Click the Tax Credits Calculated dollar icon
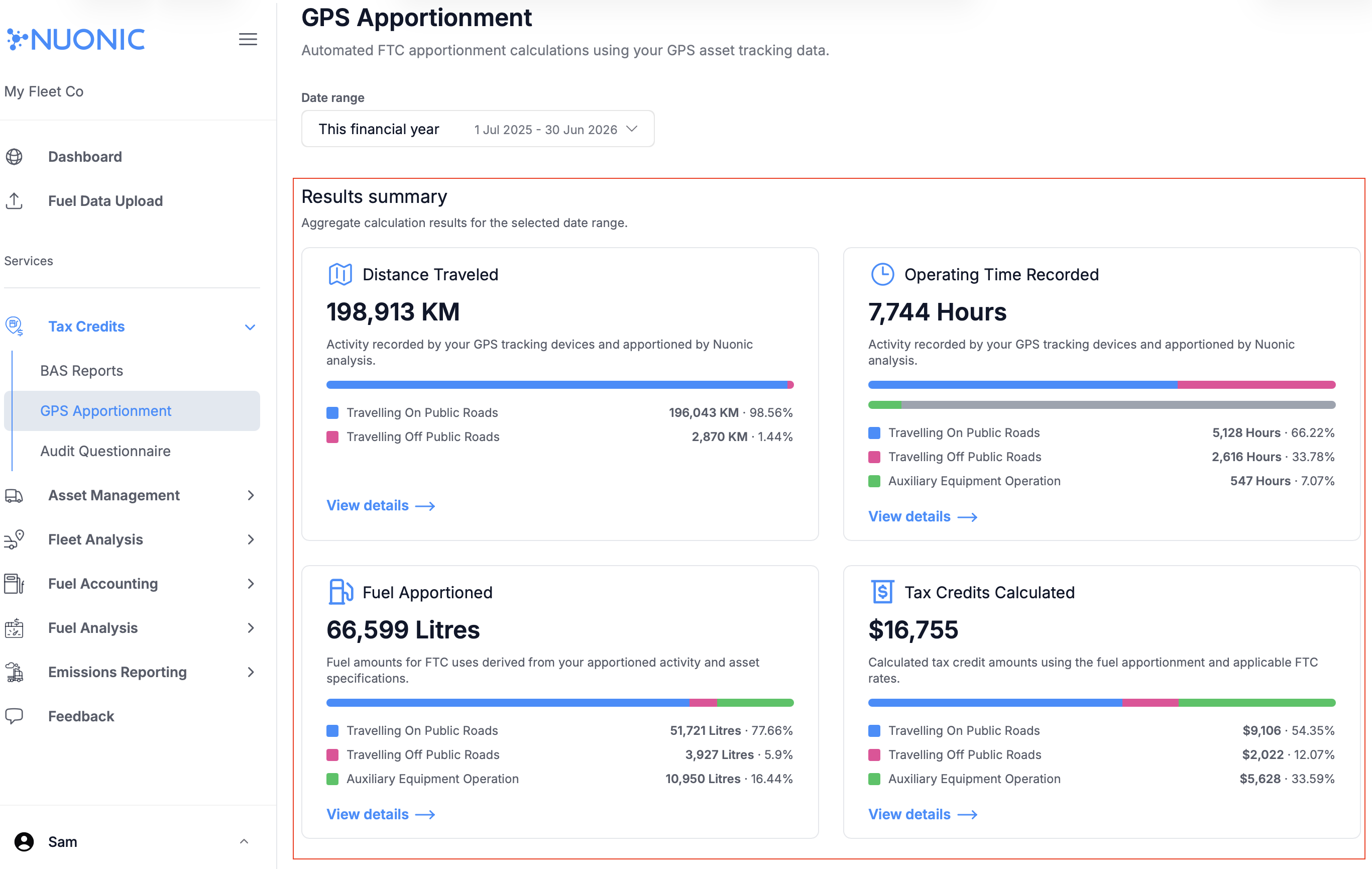Screen dimensions: 1372x869 click(x=882, y=592)
